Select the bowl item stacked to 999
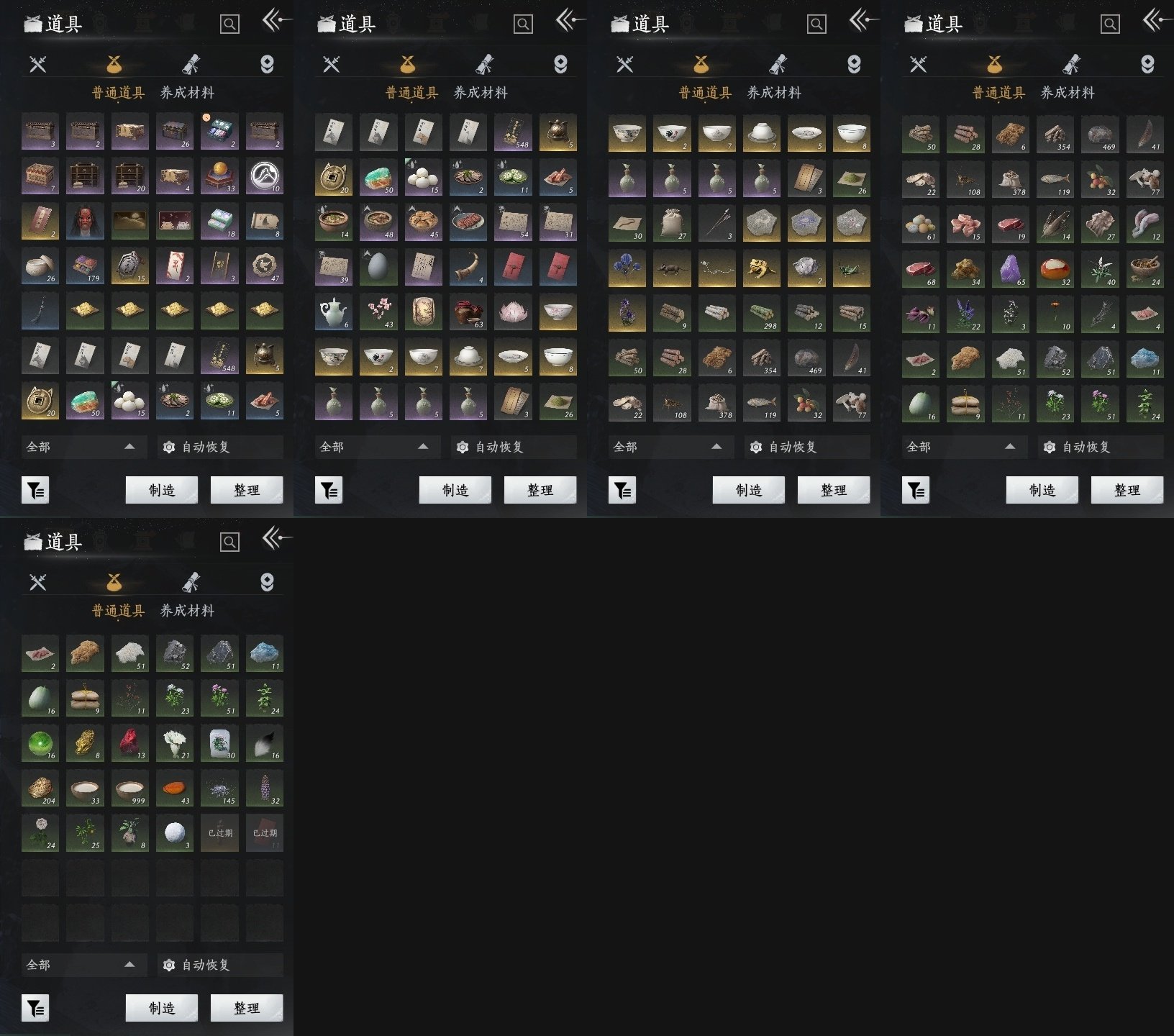The width and height of the screenshot is (1174, 1036). pyautogui.click(x=129, y=788)
